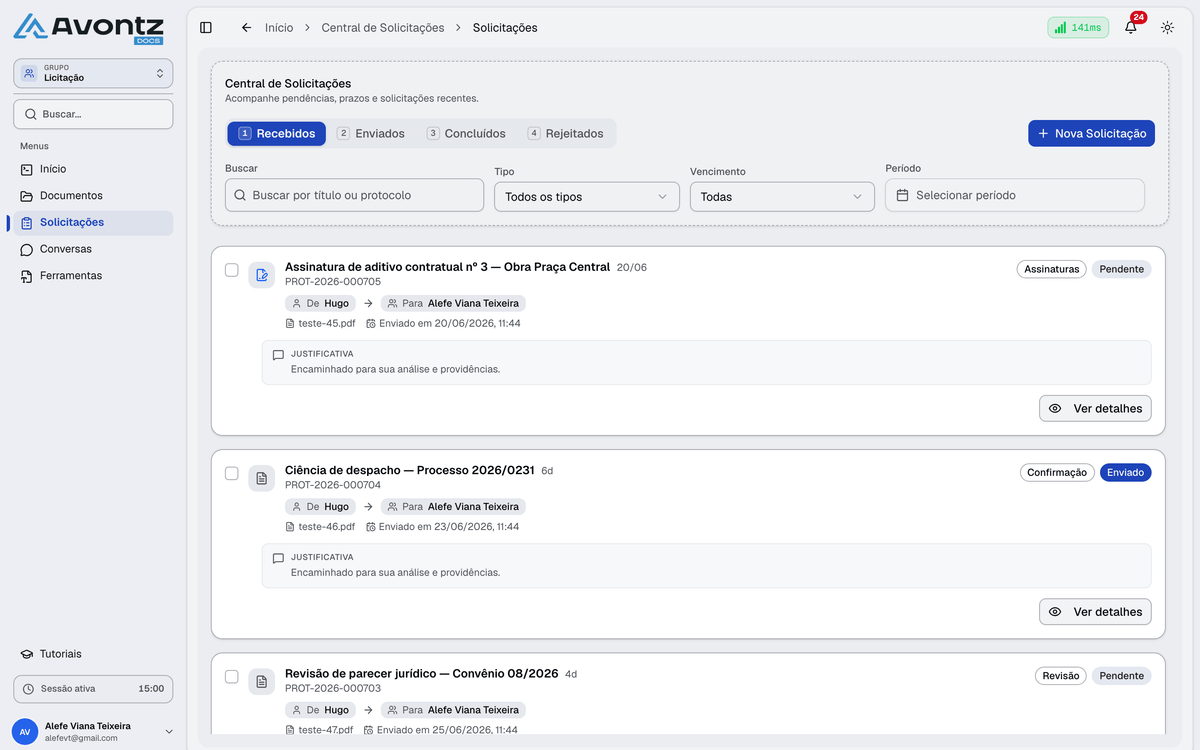Open Conversas in the sidebar menu
The image size is (1200, 750).
(x=93, y=249)
